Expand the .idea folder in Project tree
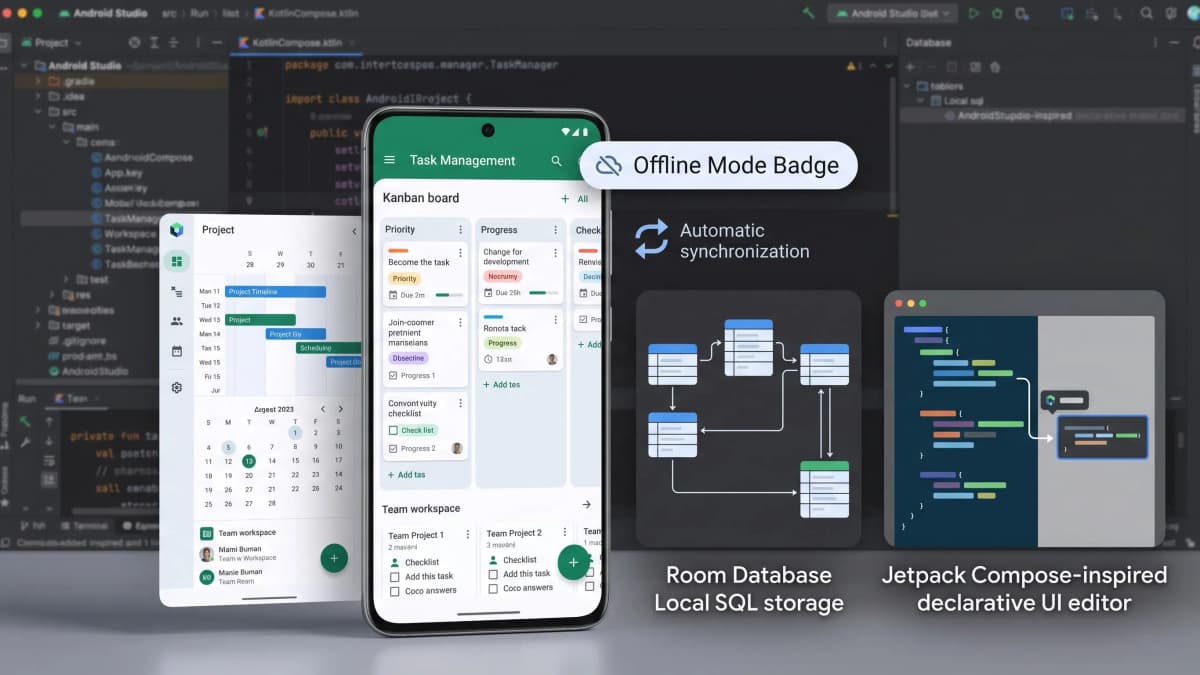The image size is (1200, 675). coord(38,96)
